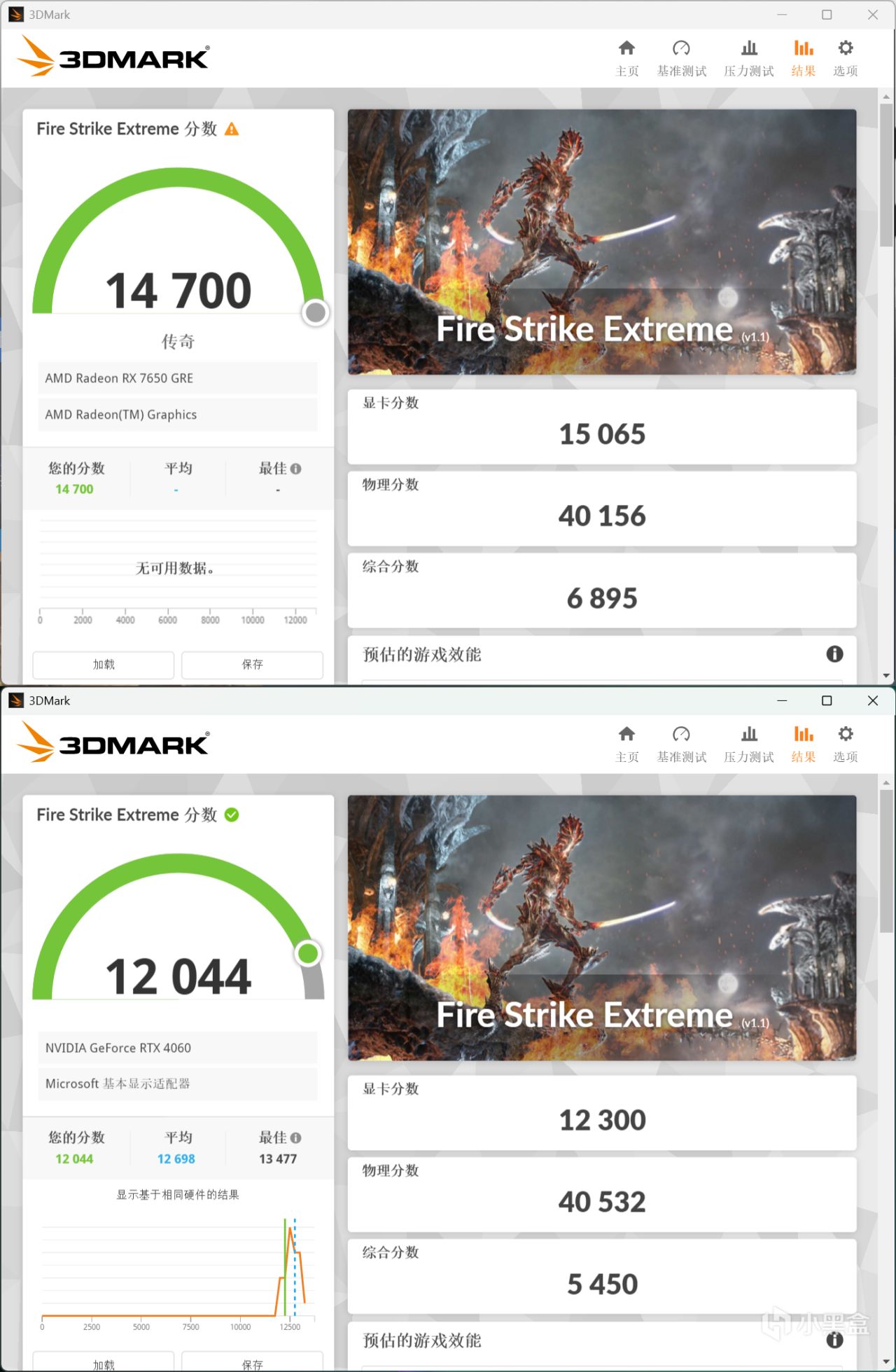
Task: Click info icon next to 最佳 for RTX 4060
Action: coord(296,1138)
